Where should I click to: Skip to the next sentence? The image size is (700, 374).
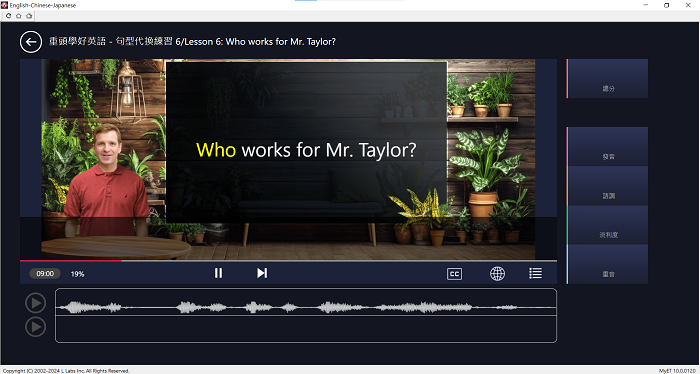[262, 273]
